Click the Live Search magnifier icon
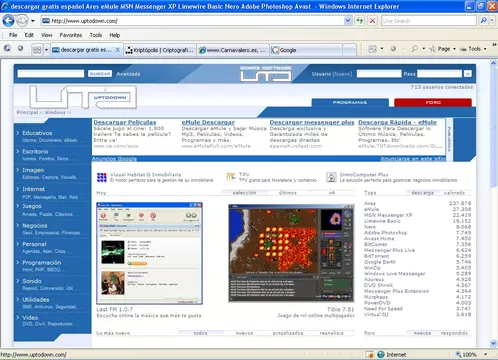This screenshot has height=360, width=498. [483, 21]
